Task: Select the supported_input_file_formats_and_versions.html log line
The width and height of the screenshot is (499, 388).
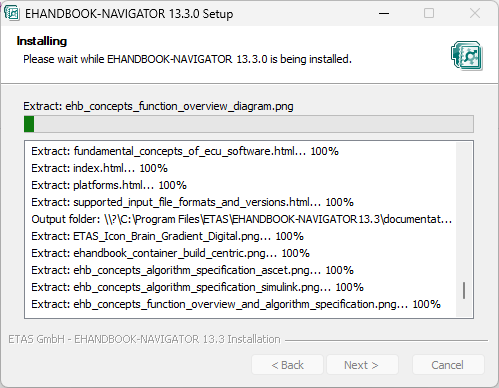Action: (192, 202)
